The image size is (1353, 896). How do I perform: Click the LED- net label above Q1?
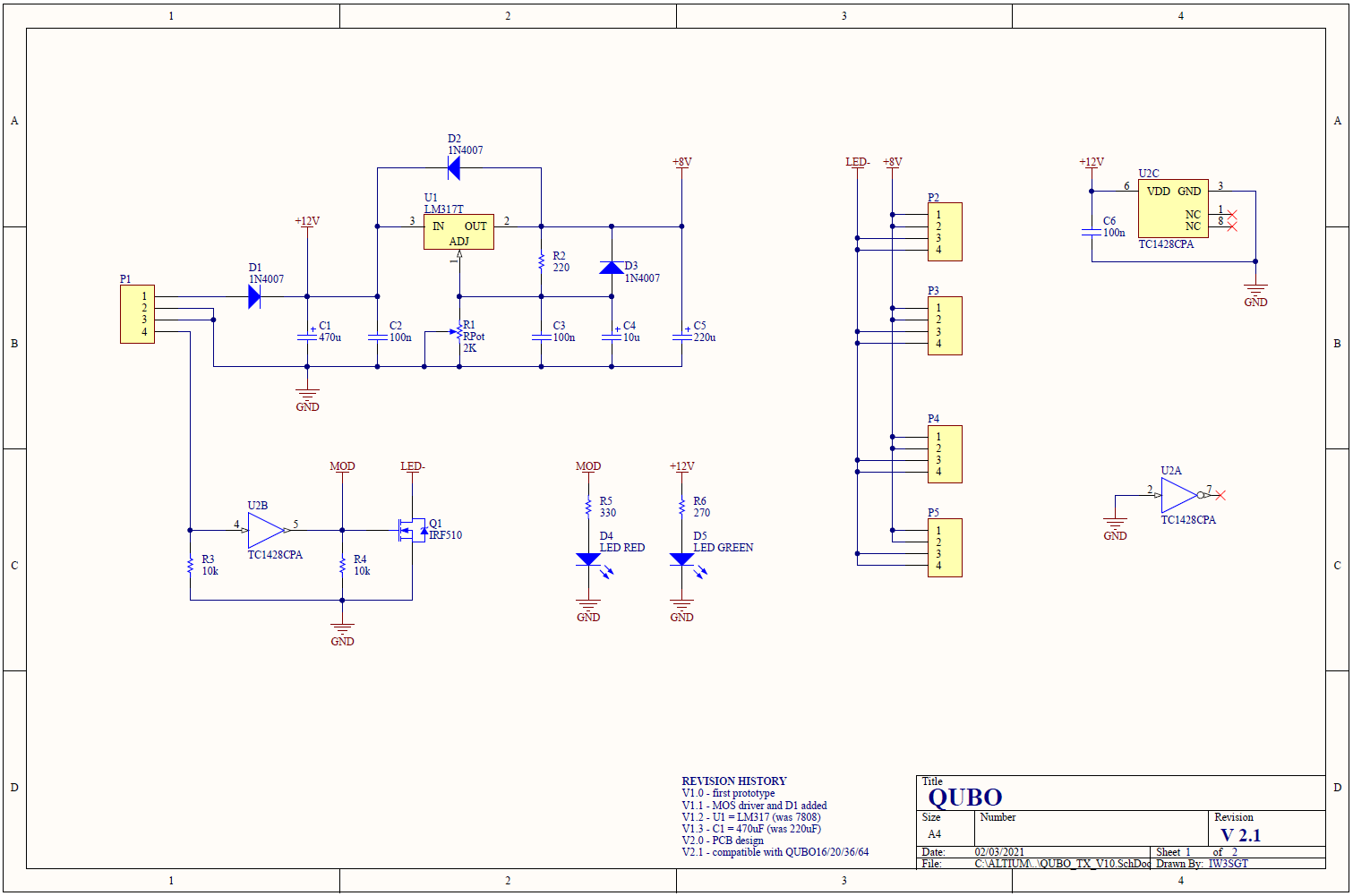tap(412, 466)
